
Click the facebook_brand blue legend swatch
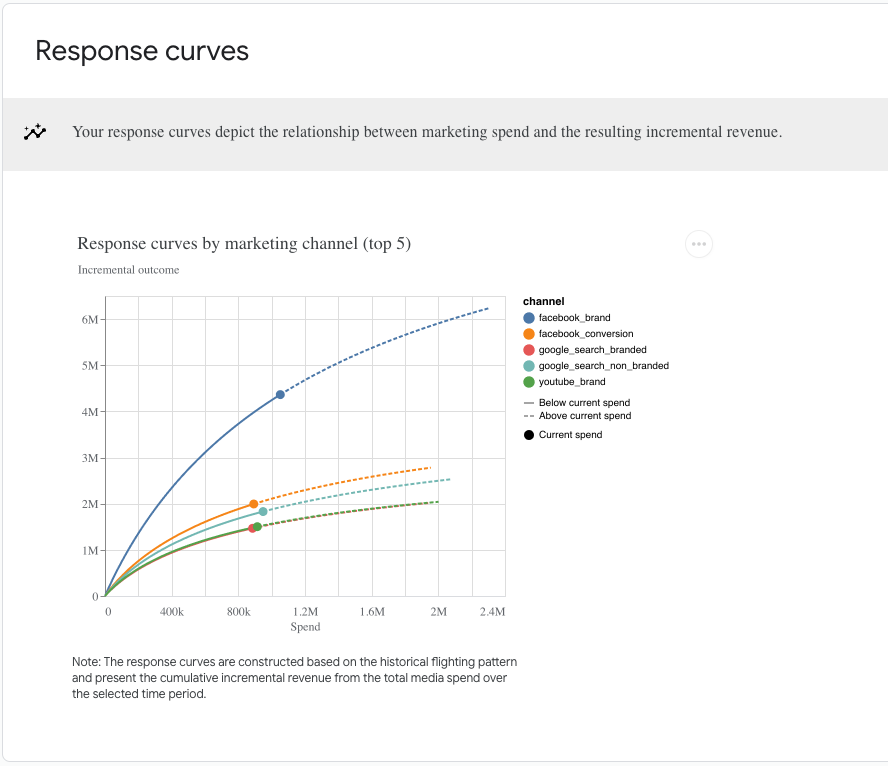coord(529,318)
